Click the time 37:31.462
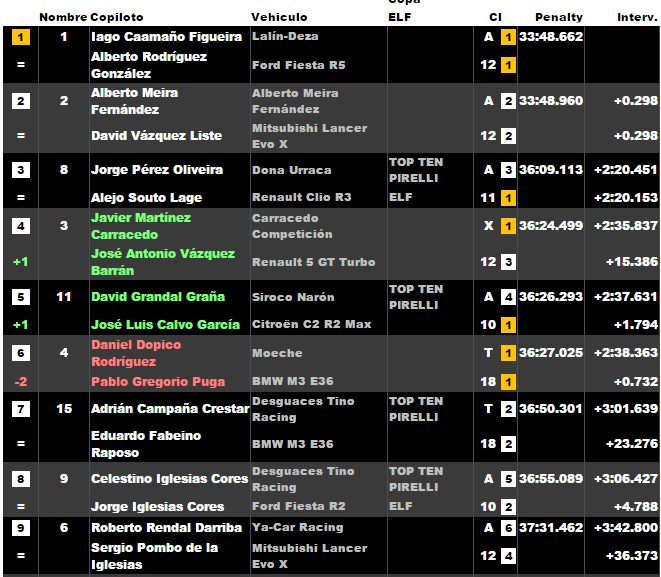The height and width of the screenshot is (577, 661). (x=551, y=527)
